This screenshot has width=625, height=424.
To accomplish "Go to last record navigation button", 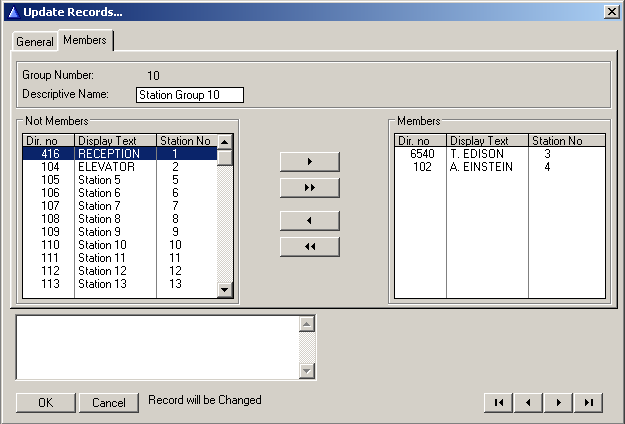I will [x=589, y=402].
